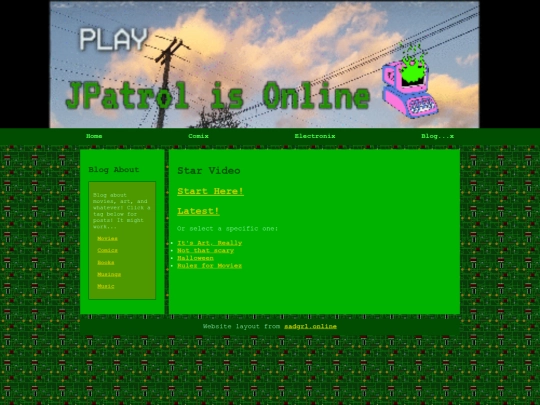Select the Movies tag
Viewport: 540px width, 405px height.
coord(107,239)
